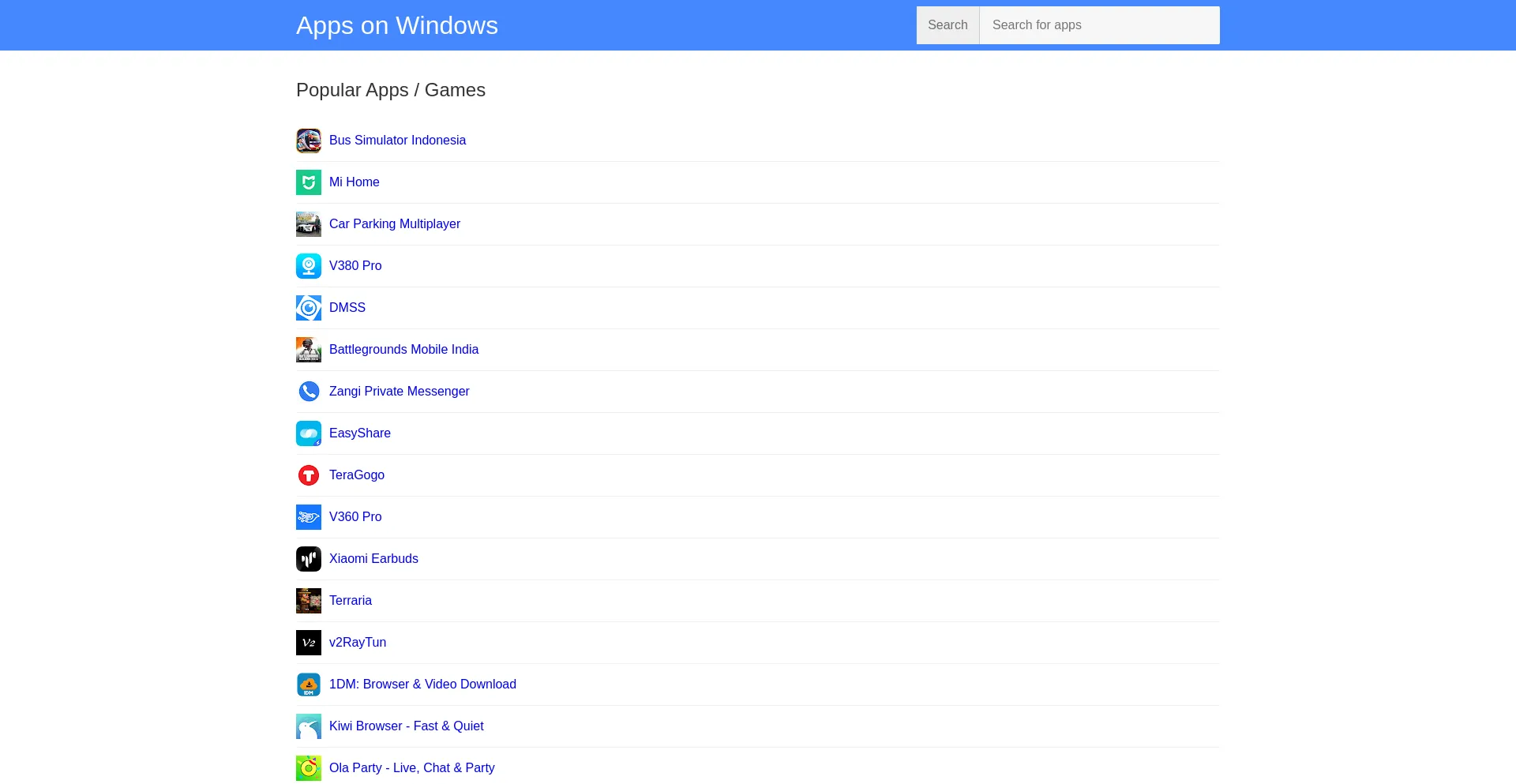This screenshot has width=1516, height=784.
Task: Click the TeraGogo red icon
Action: click(309, 475)
